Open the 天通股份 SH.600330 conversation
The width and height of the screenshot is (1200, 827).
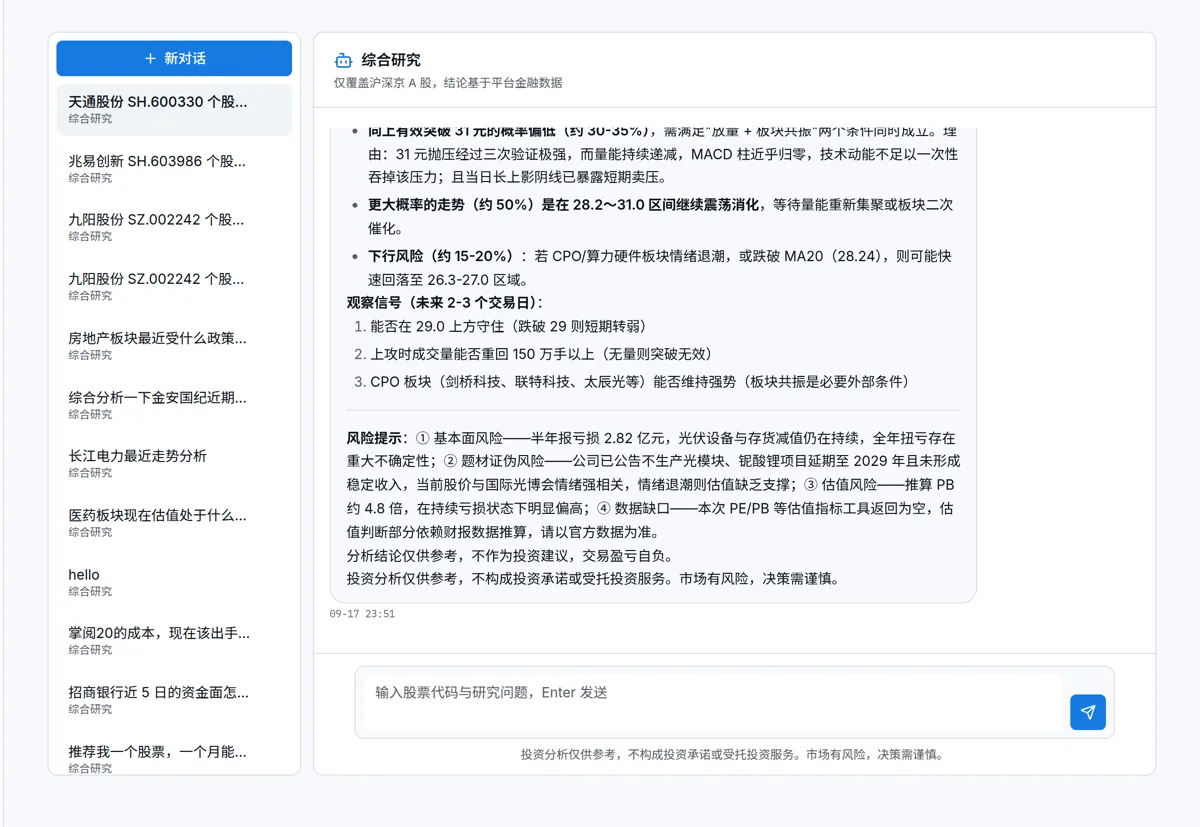[174, 109]
